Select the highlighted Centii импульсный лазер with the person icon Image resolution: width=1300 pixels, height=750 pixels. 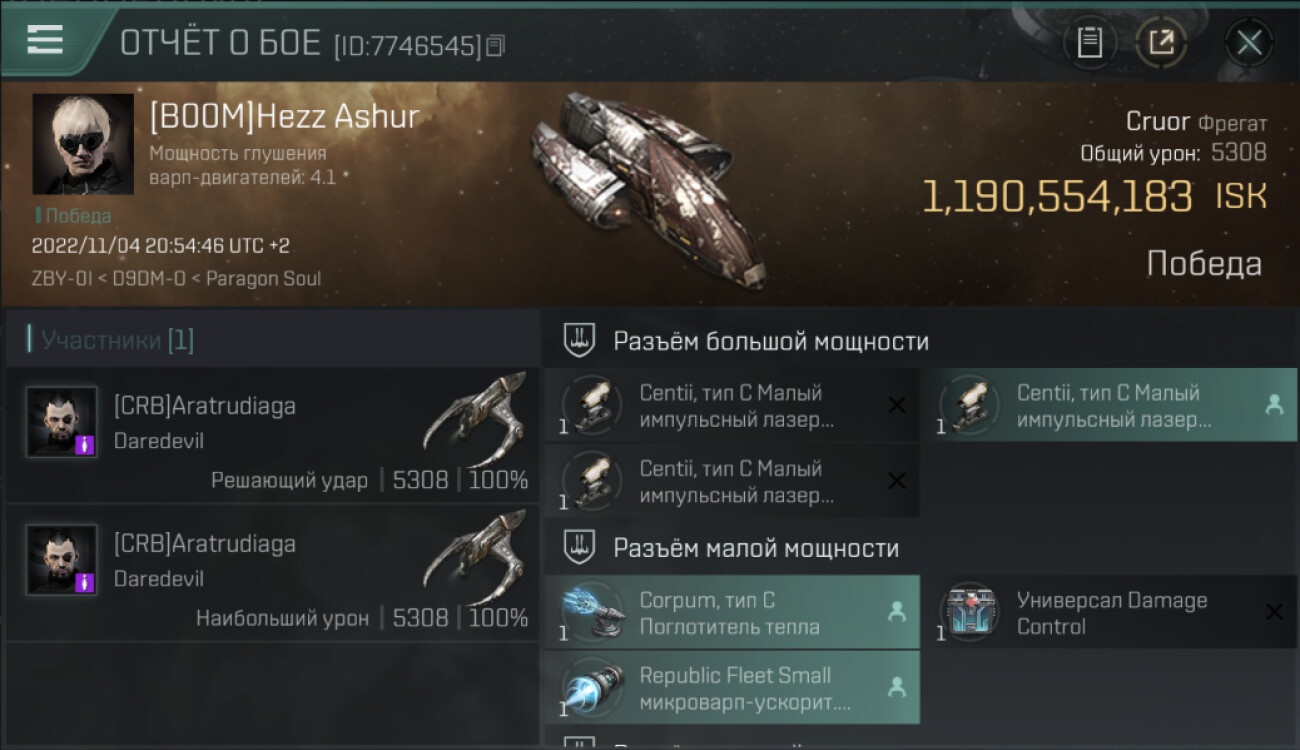point(1109,405)
